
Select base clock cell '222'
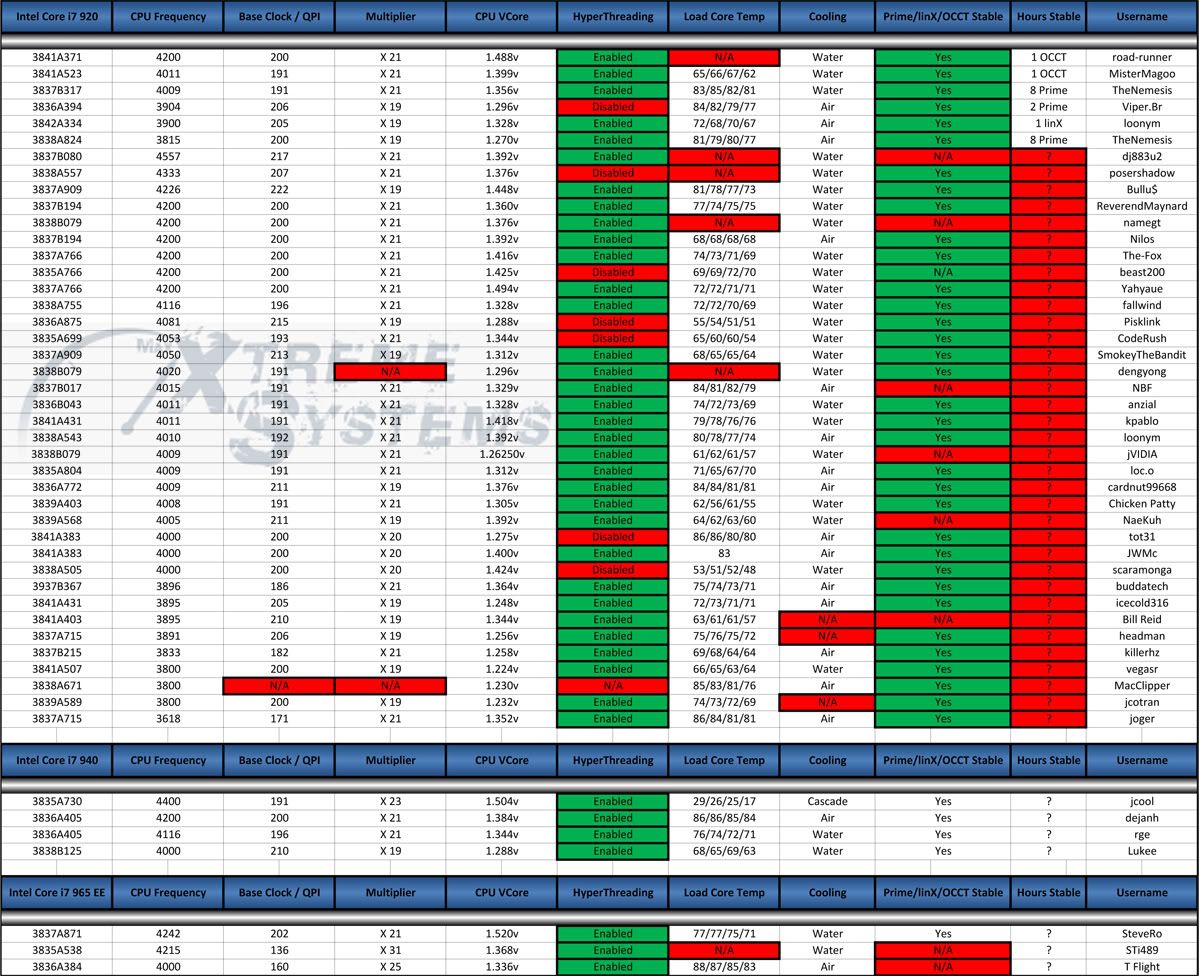[279, 189]
